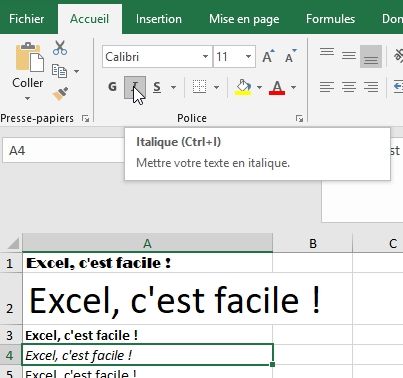Open the Police dialog launcher
This screenshot has width=403, height=378.
[x=299, y=118]
